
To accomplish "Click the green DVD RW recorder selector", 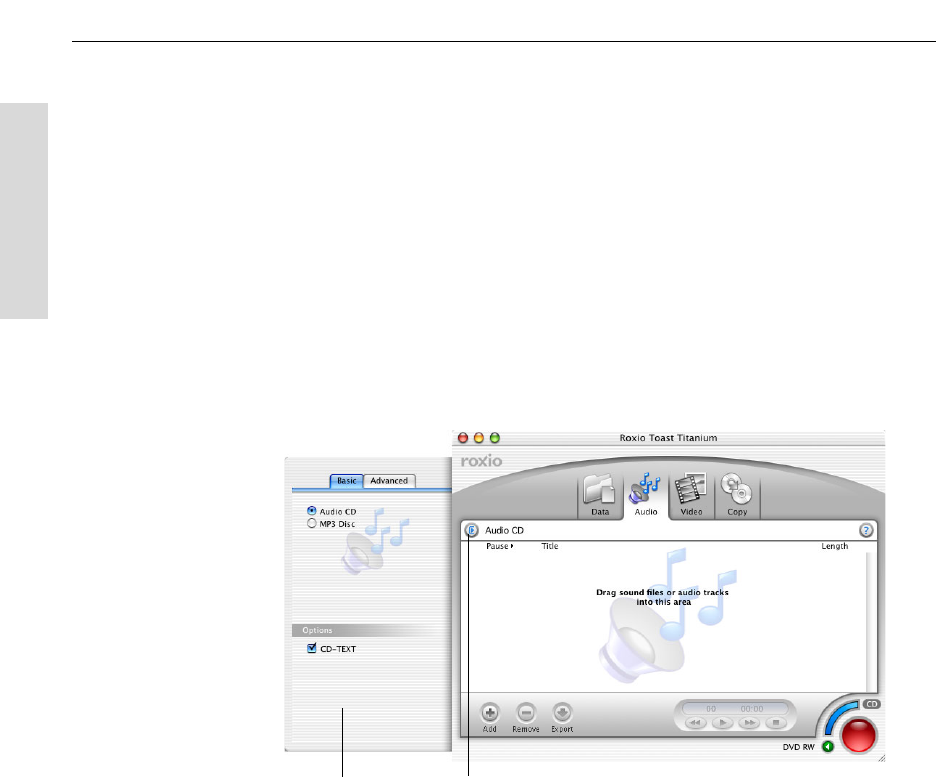I will (x=828, y=747).
